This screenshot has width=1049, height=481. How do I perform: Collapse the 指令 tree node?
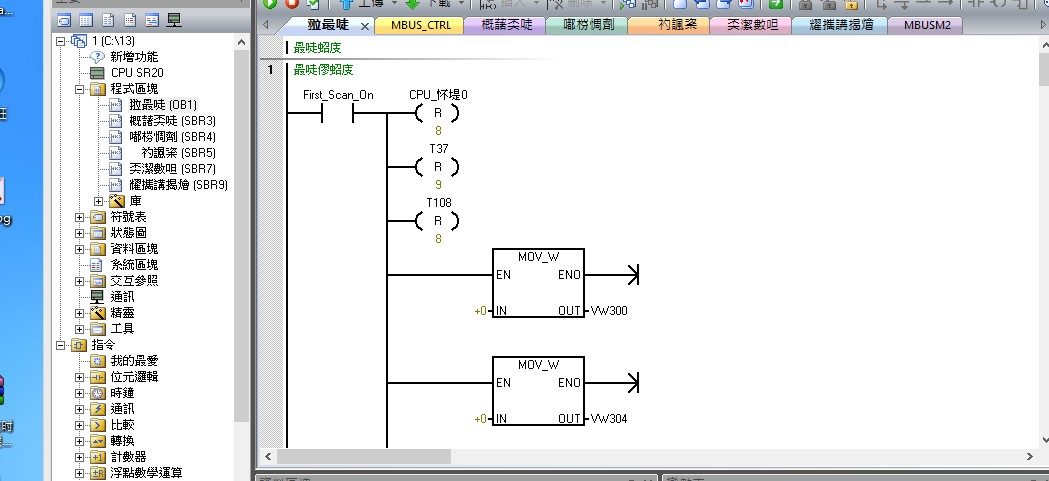63,345
